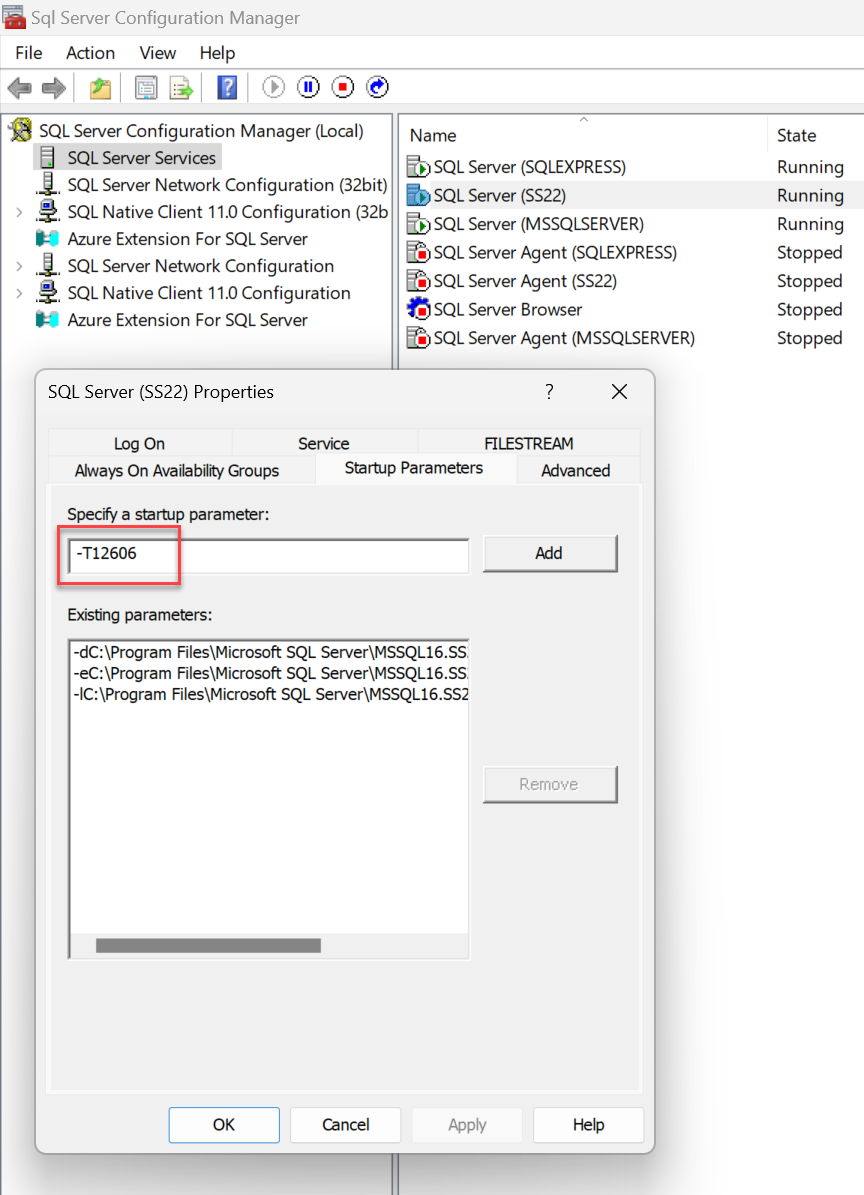Click the SQL Server Services tree icon
The image size is (864, 1195).
48,158
